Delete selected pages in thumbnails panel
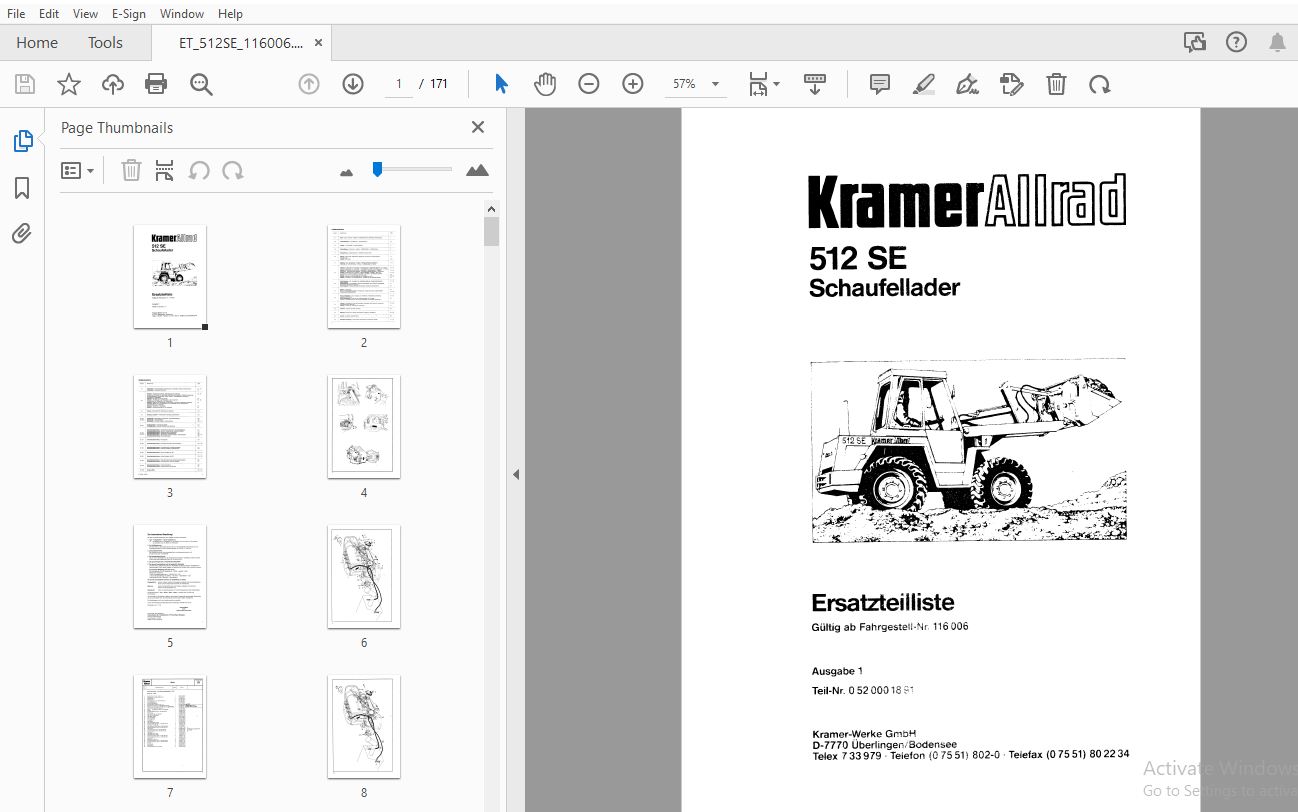The image size is (1298, 812). (x=131, y=170)
